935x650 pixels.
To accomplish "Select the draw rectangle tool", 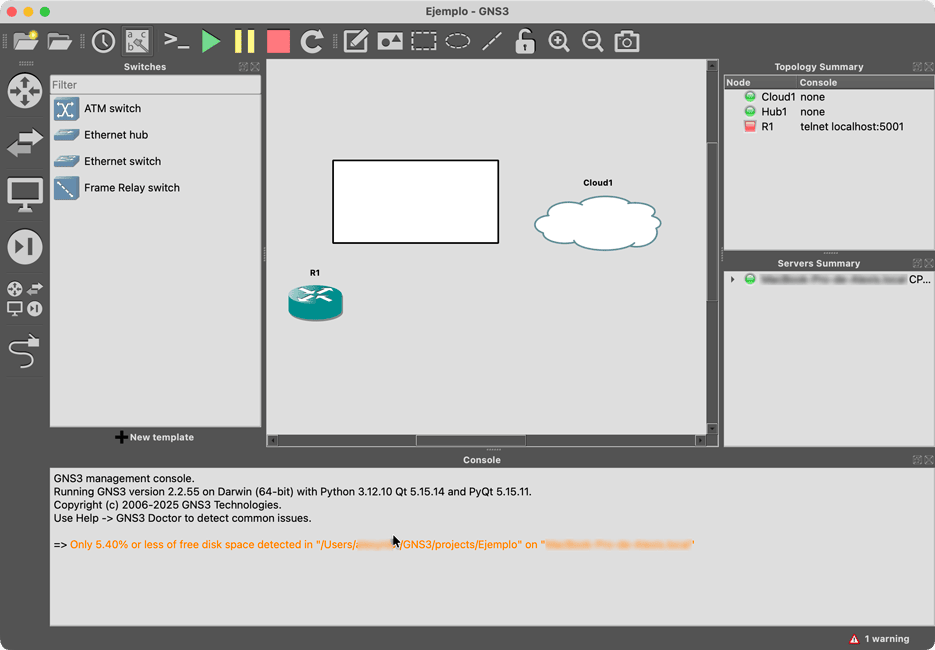I will pos(423,41).
